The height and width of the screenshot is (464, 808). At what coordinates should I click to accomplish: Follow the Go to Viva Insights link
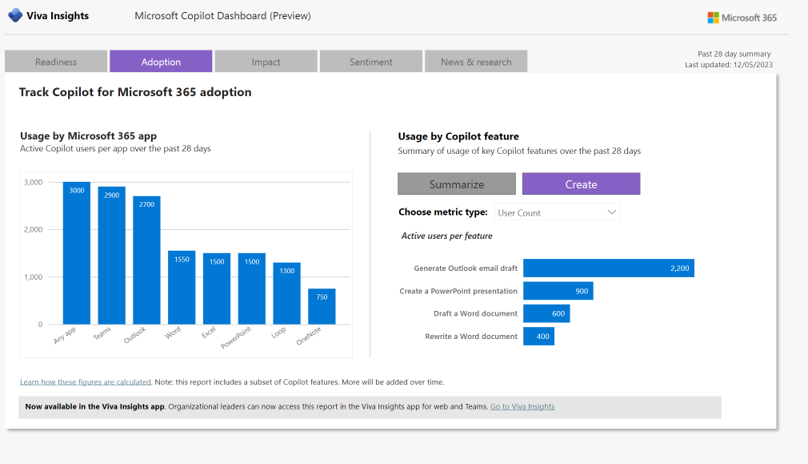pos(522,407)
